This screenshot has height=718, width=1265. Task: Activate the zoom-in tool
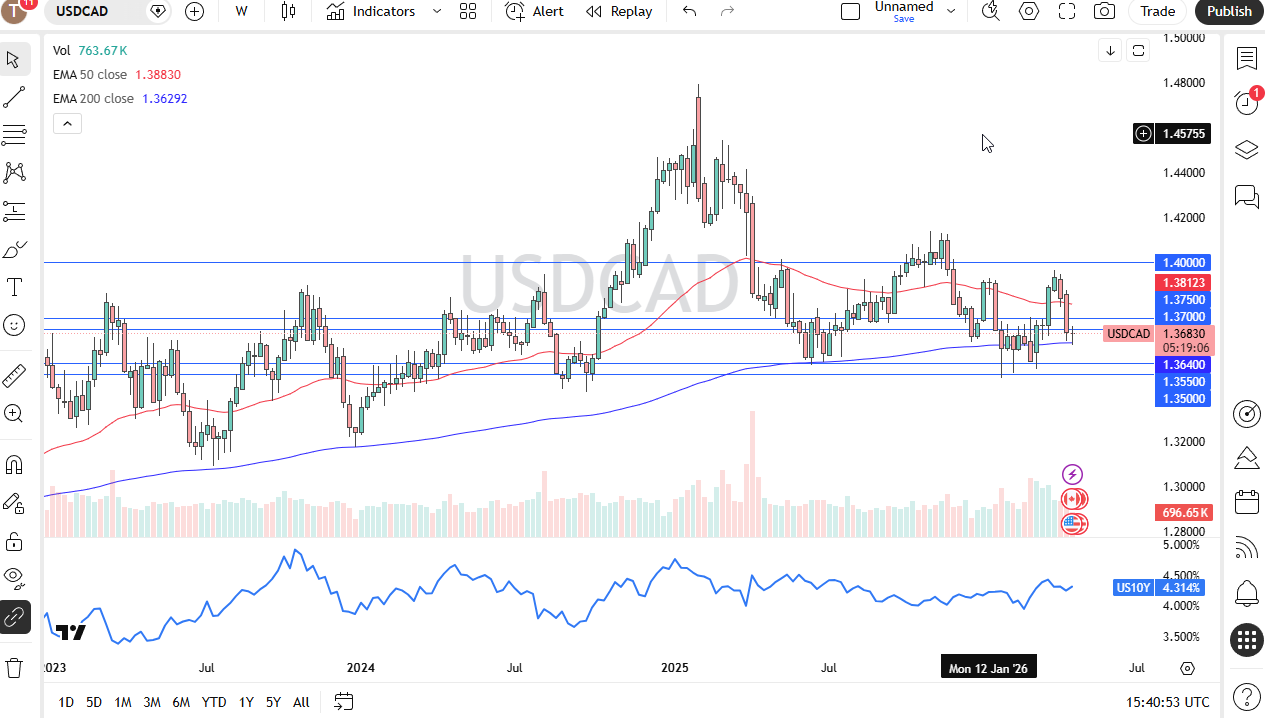click(14, 414)
